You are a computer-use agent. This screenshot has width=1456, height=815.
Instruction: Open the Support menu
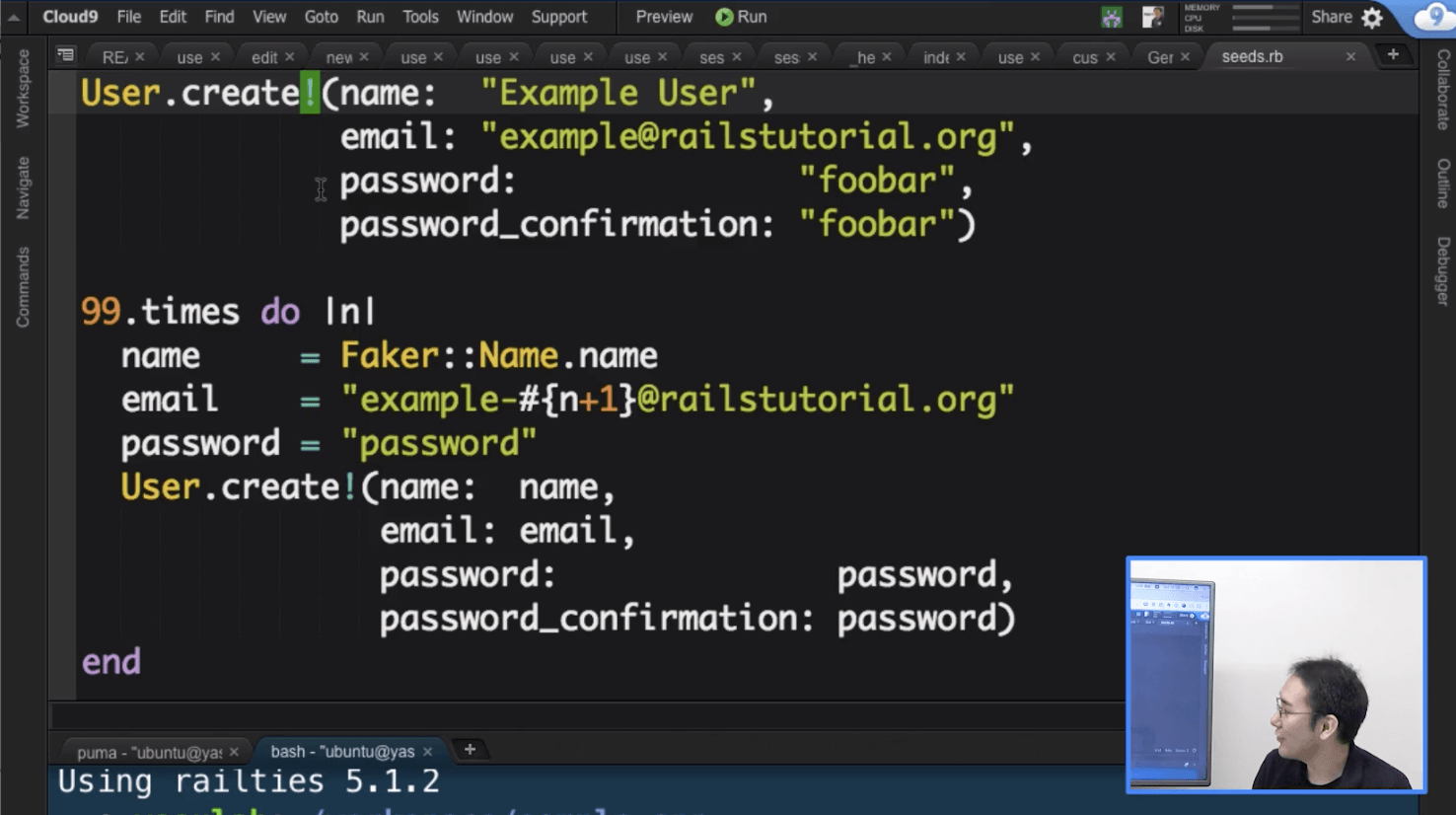pyautogui.click(x=559, y=17)
